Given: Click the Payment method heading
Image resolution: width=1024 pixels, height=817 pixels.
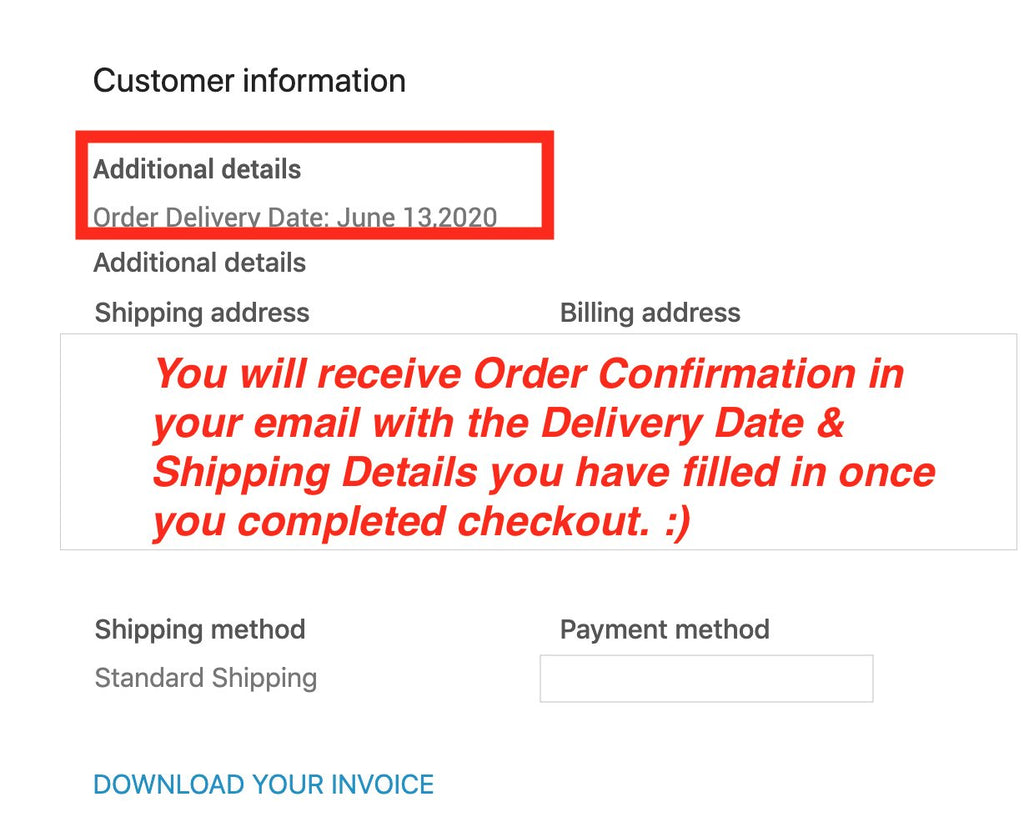Looking at the screenshot, I should point(664,629).
